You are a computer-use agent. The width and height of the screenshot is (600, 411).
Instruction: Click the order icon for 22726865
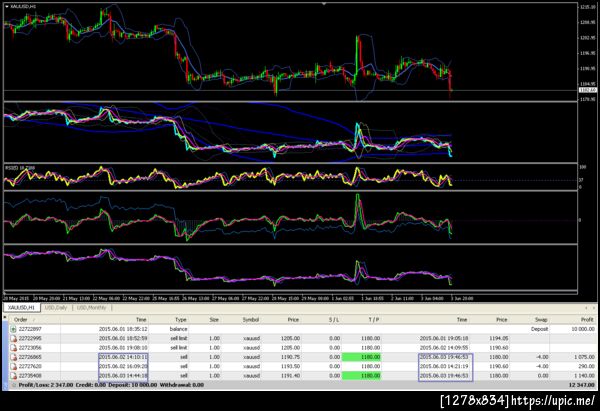[13, 357]
